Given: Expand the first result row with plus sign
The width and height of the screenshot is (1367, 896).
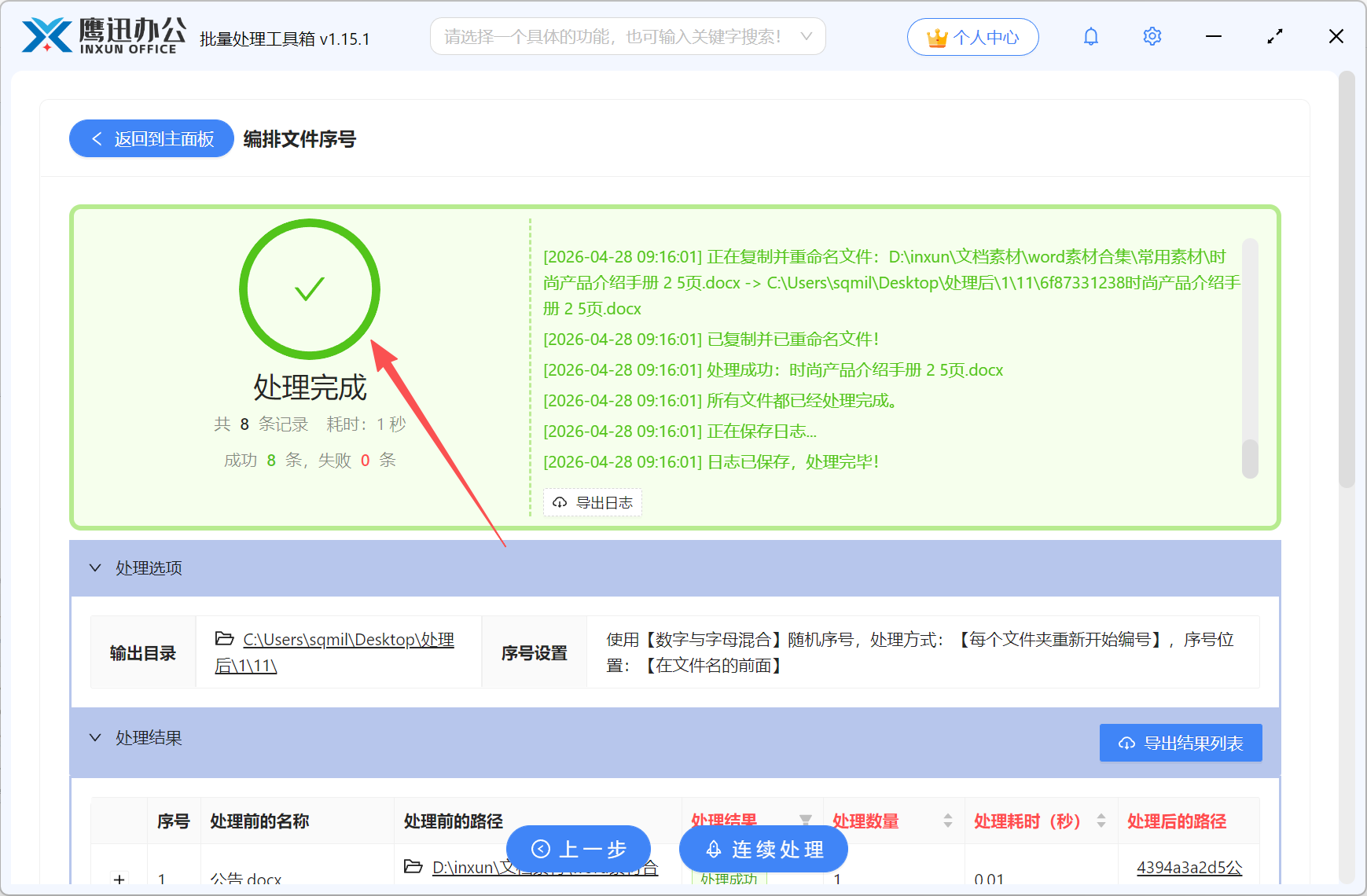Looking at the screenshot, I should pyautogui.click(x=119, y=879).
